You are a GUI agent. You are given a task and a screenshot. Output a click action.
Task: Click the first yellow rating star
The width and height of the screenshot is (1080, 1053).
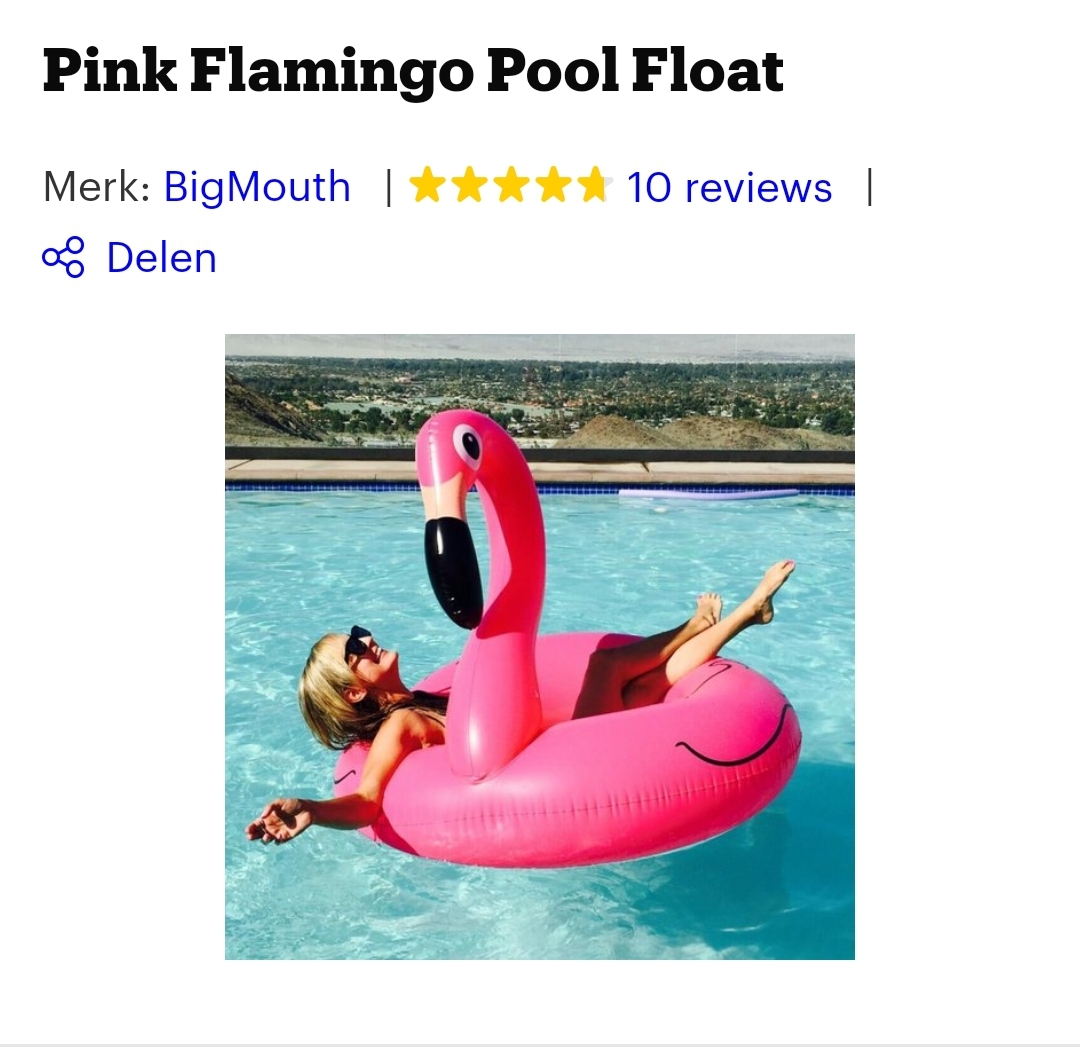pyautogui.click(x=427, y=186)
